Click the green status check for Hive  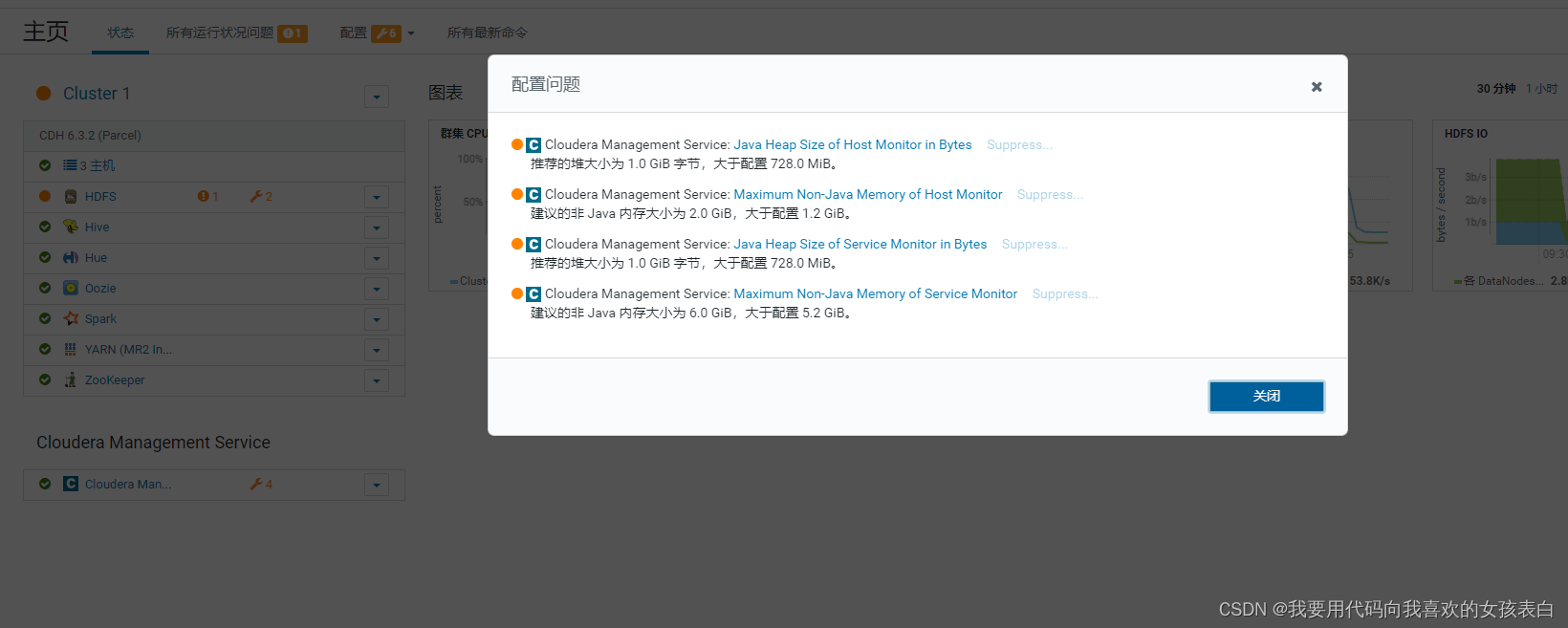pos(45,227)
